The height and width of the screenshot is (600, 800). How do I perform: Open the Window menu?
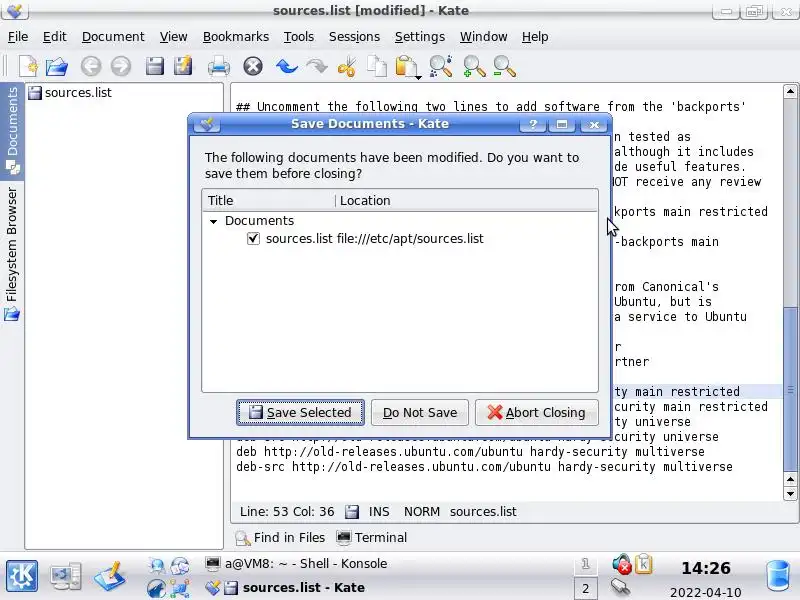[x=483, y=37]
